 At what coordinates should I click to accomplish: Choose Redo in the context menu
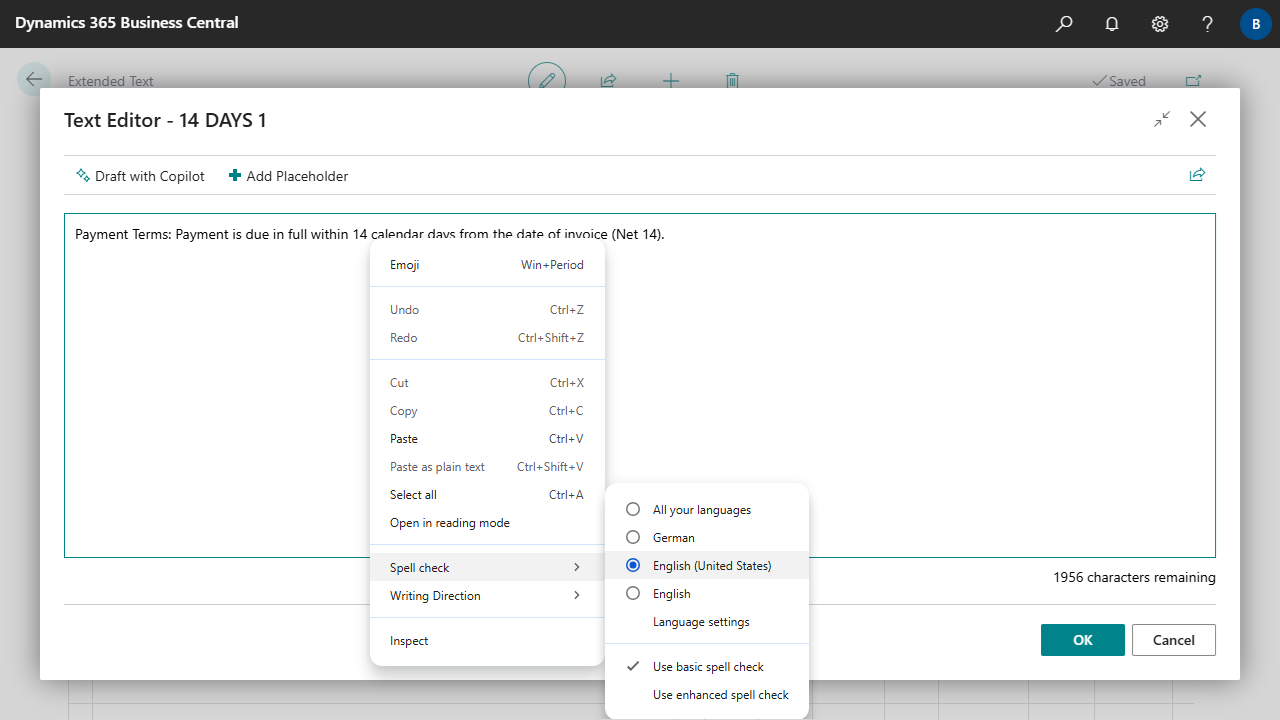(487, 338)
